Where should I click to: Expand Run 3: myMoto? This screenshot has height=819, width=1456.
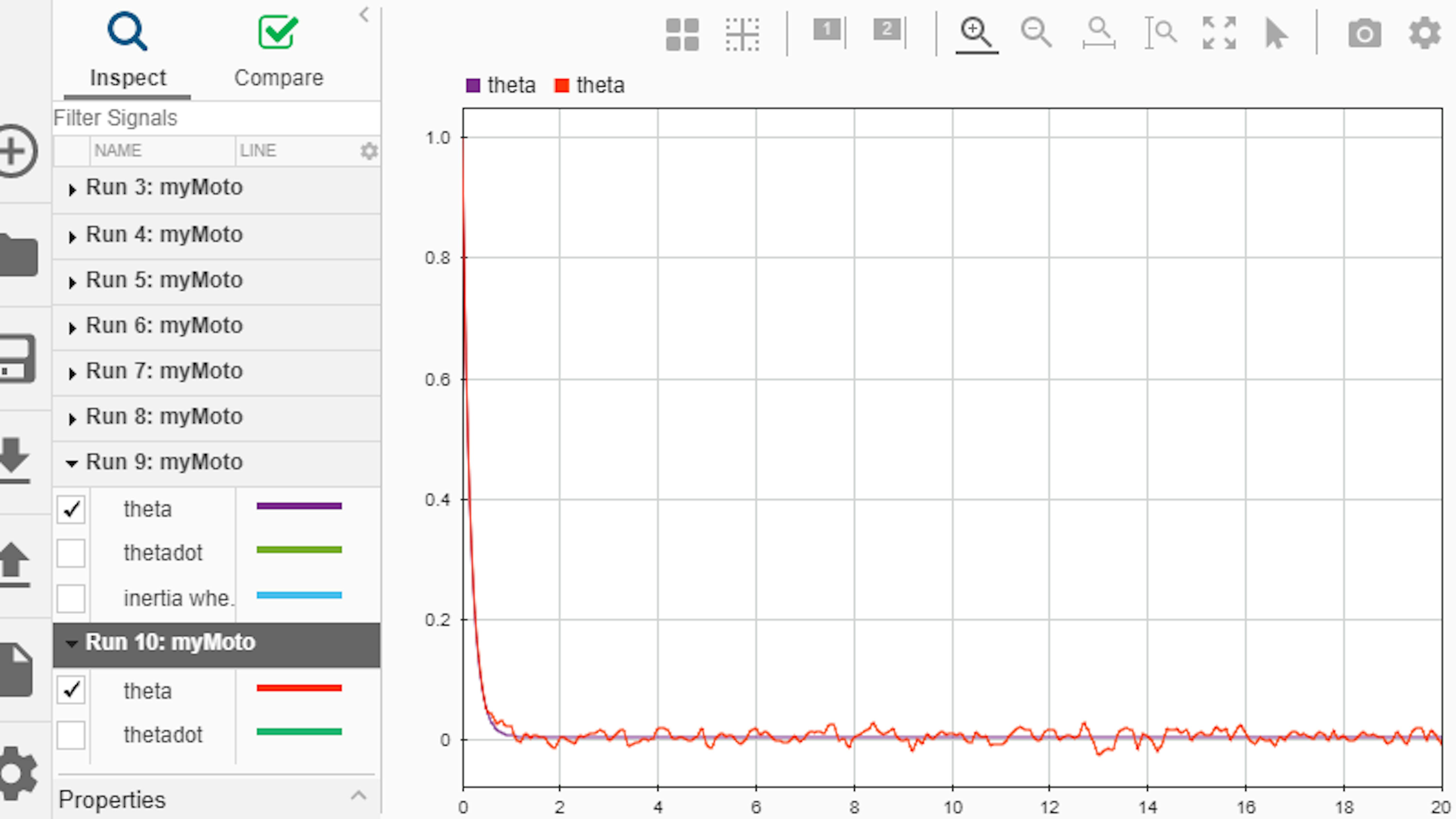pyautogui.click(x=72, y=190)
